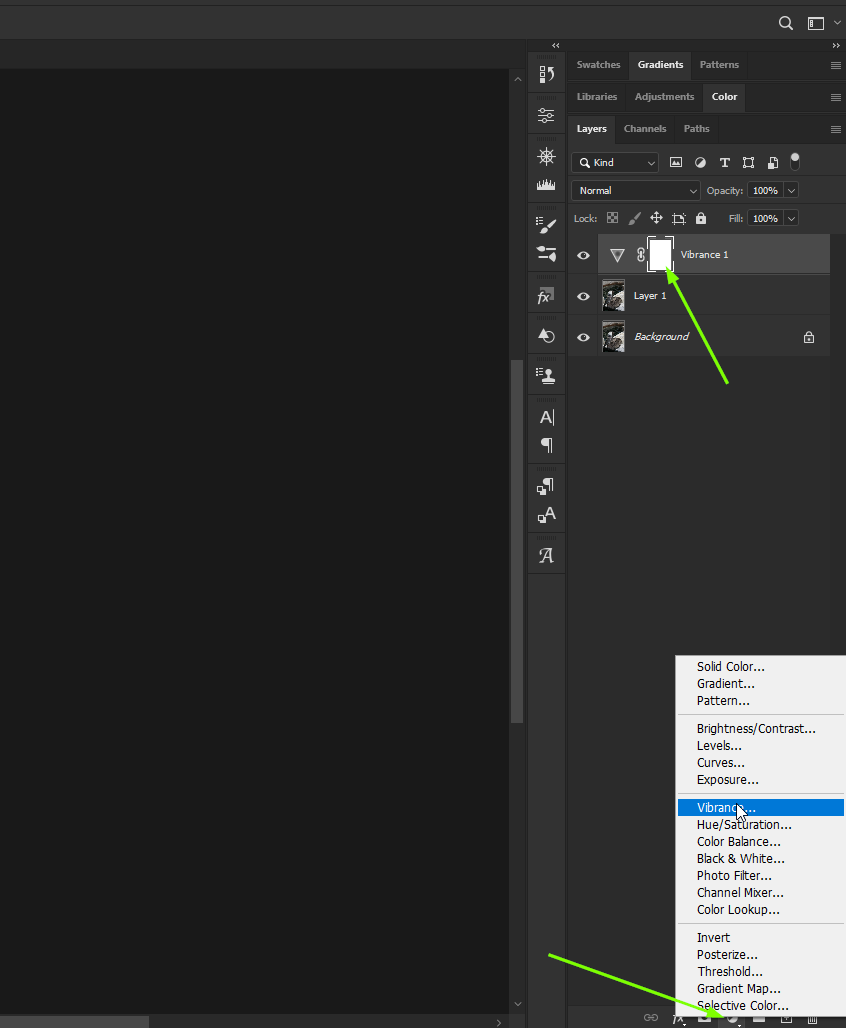This screenshot has height=1028, width=846.
Task: Open the blending mode dropdown set to Normal
Action: 635,190
